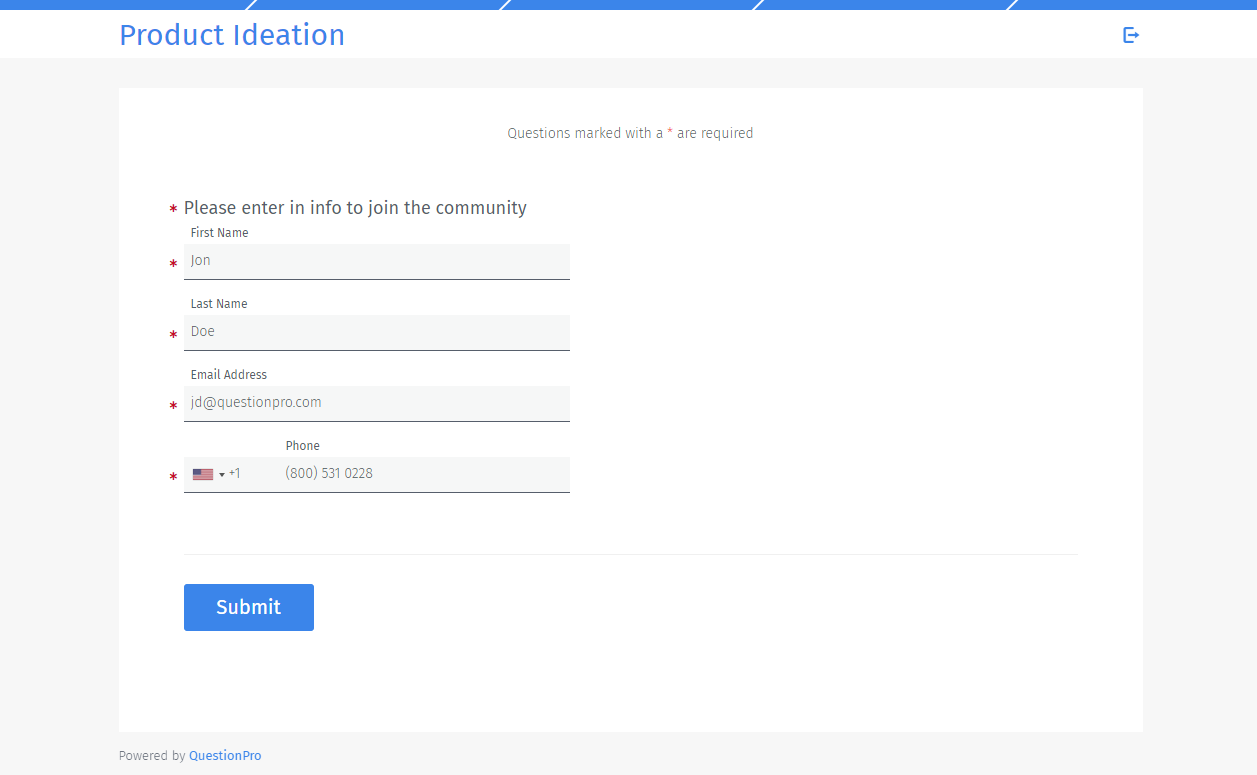Click the +1 country code
Viewport: 1257px width, 775px height.
tap(235, 473)
